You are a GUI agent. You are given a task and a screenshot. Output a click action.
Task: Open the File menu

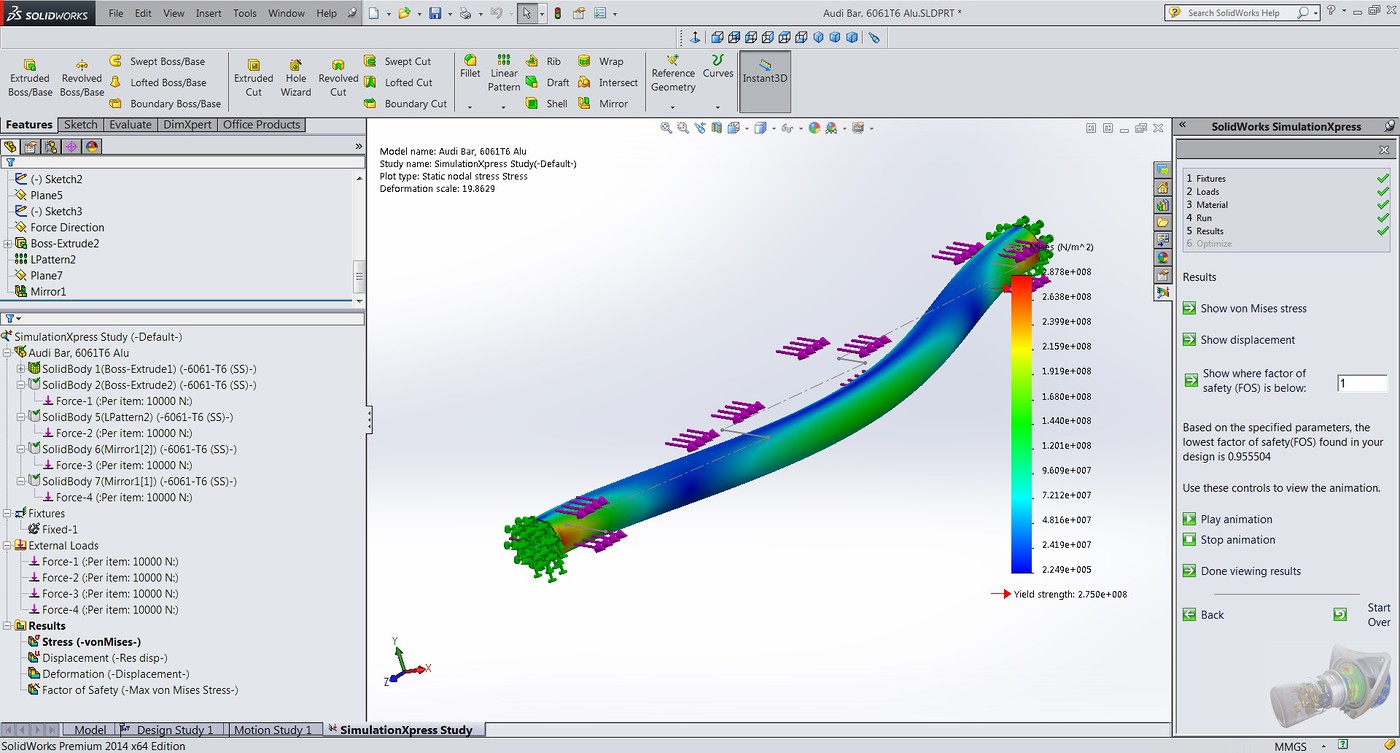(x=116, y=13)
